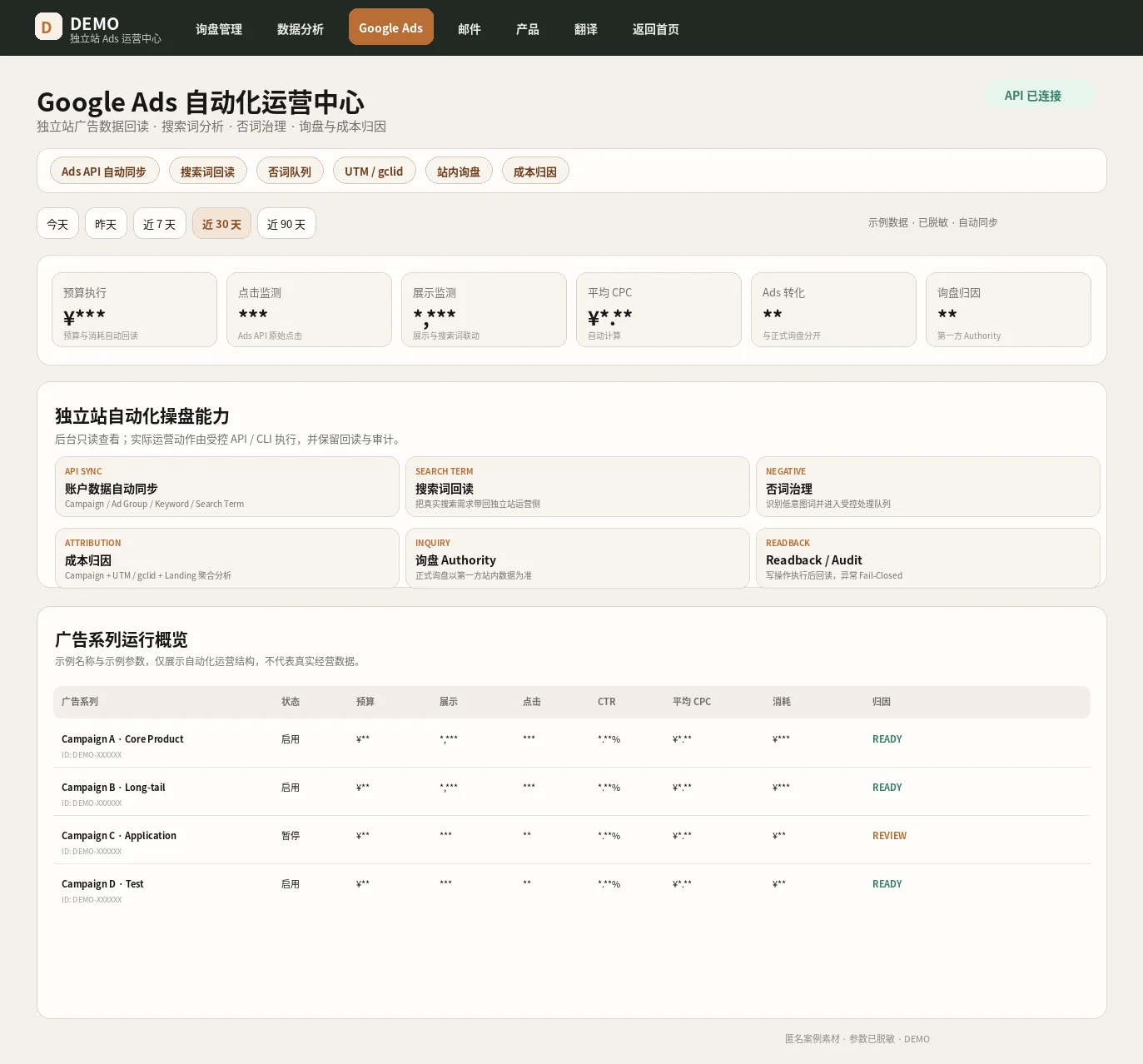The height and width of the screenshot is (1064, 1143).
Task: Click the Readback / Audit card
Action: pos(928,558)
